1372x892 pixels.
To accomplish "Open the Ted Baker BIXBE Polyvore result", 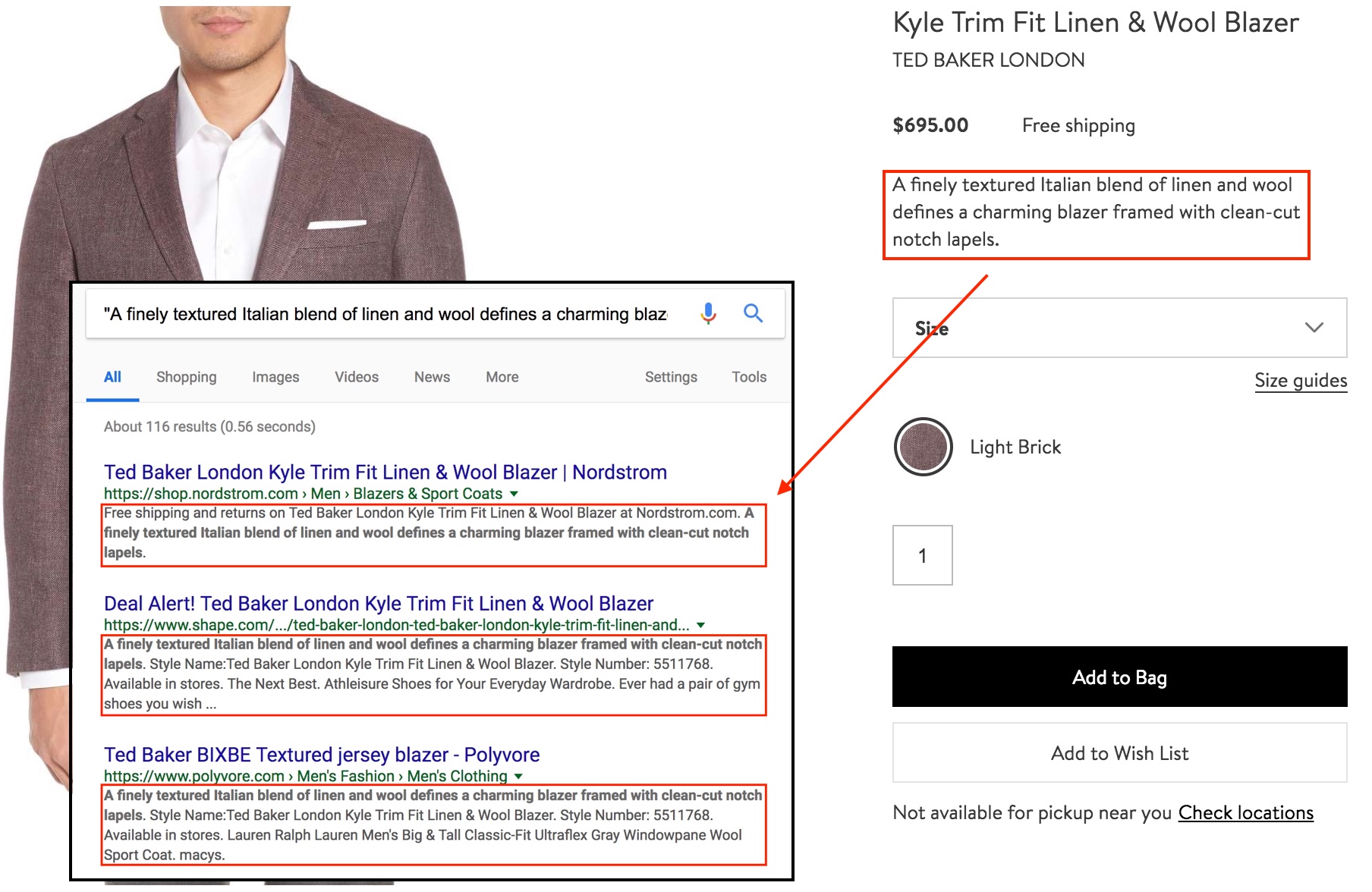I will click(322, 755).
